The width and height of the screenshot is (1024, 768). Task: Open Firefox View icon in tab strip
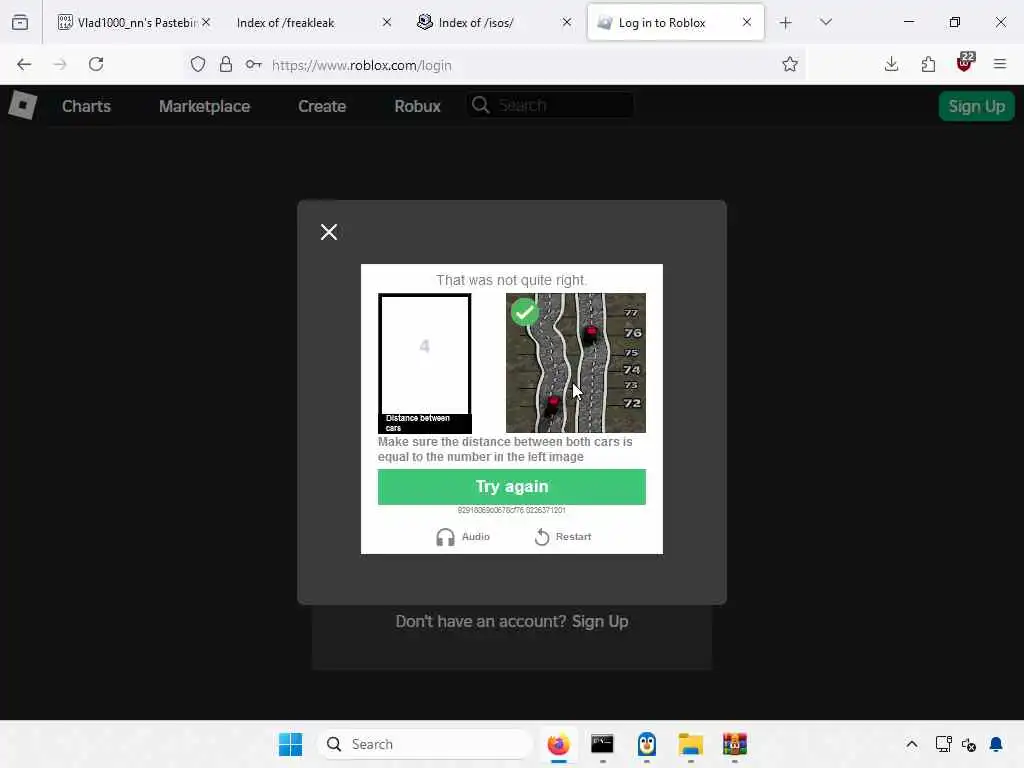20,22
